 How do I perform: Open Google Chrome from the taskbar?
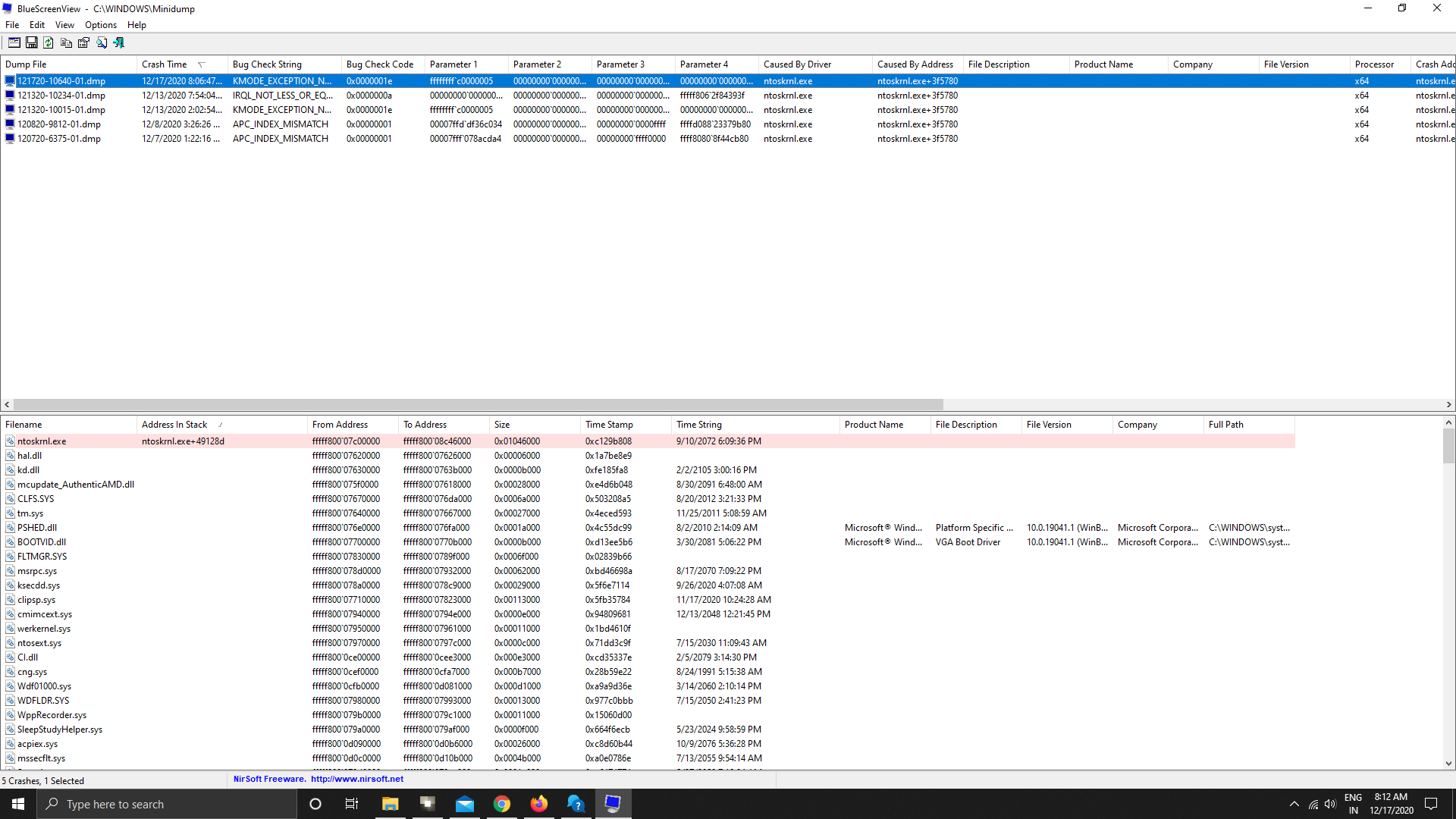pos(502,804)
